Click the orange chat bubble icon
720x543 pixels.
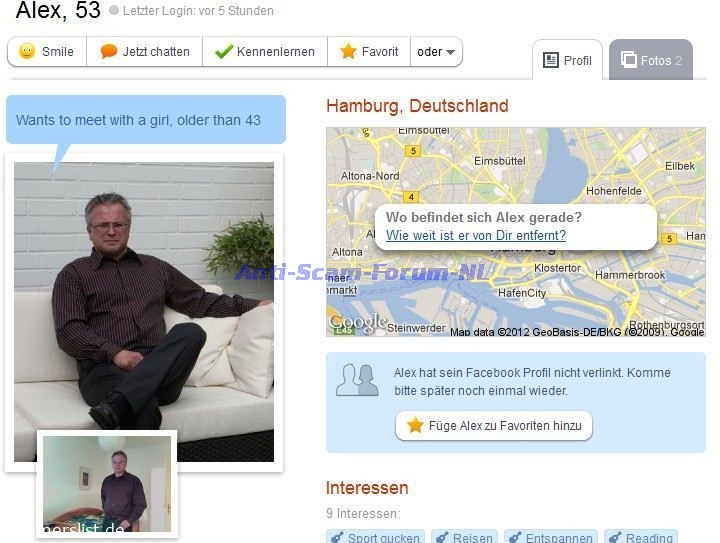(108, 51)
